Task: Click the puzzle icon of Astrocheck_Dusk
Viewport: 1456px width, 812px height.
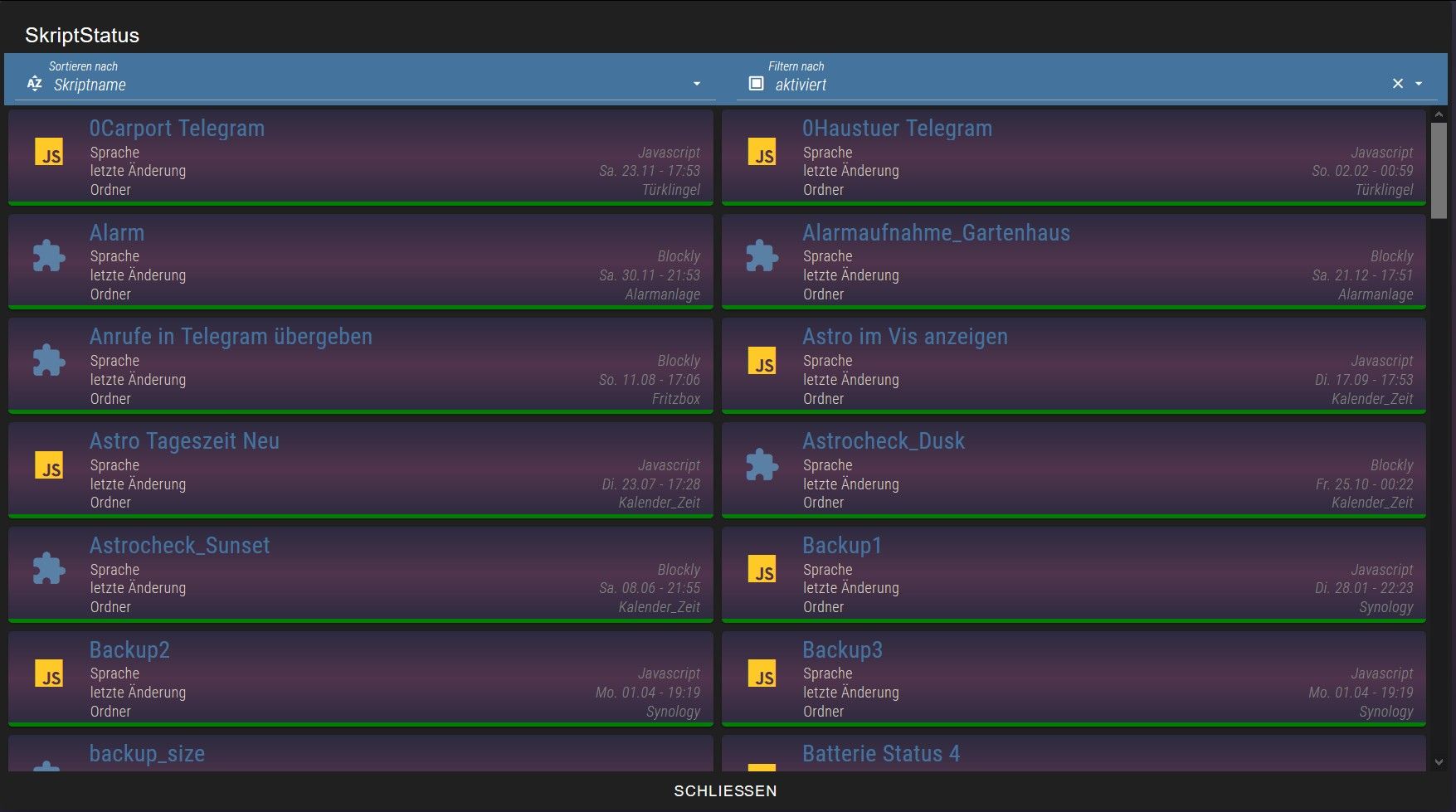Action: pos(762,466)
